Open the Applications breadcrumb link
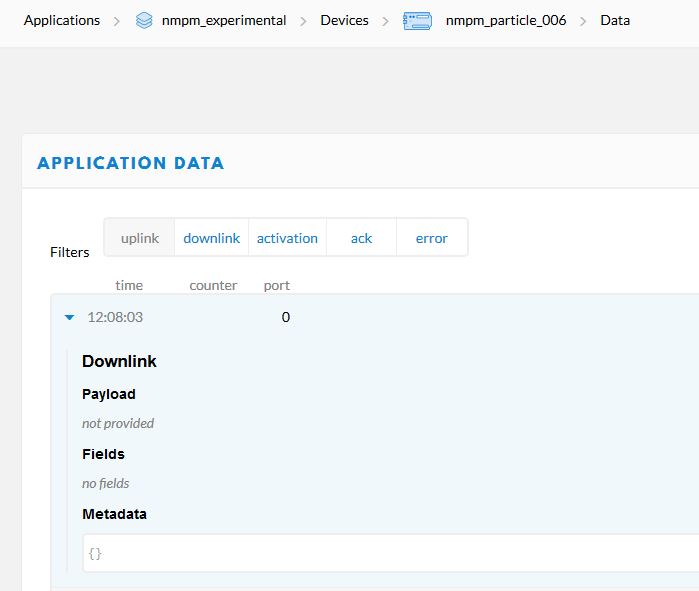 point(62,21)
